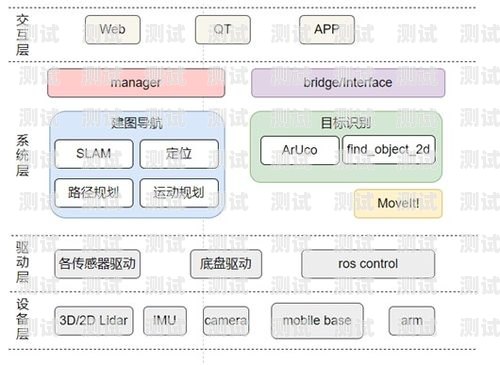Click the 运动规划 box
The image size is (500, 365).
click(x=179, y=193)
